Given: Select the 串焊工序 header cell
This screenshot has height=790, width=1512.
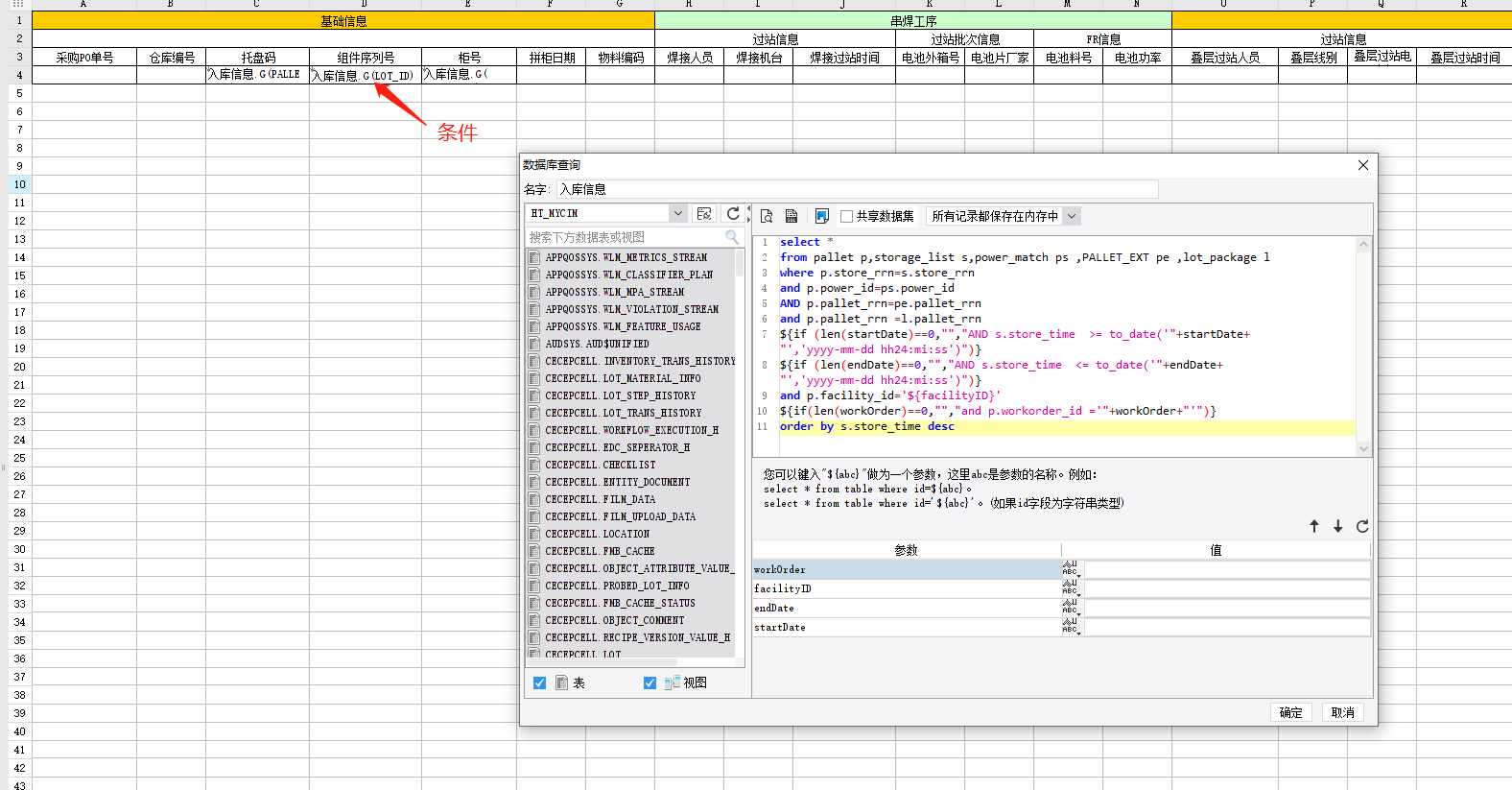Looking at the screenshot, I should [x=913, y=20].
